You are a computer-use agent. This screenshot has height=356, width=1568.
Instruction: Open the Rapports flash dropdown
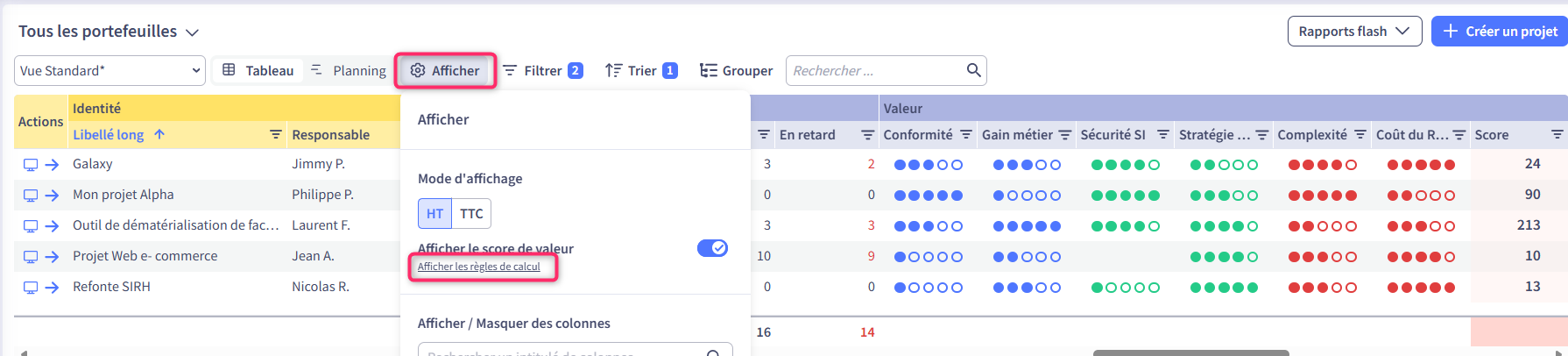point(1353,32)
